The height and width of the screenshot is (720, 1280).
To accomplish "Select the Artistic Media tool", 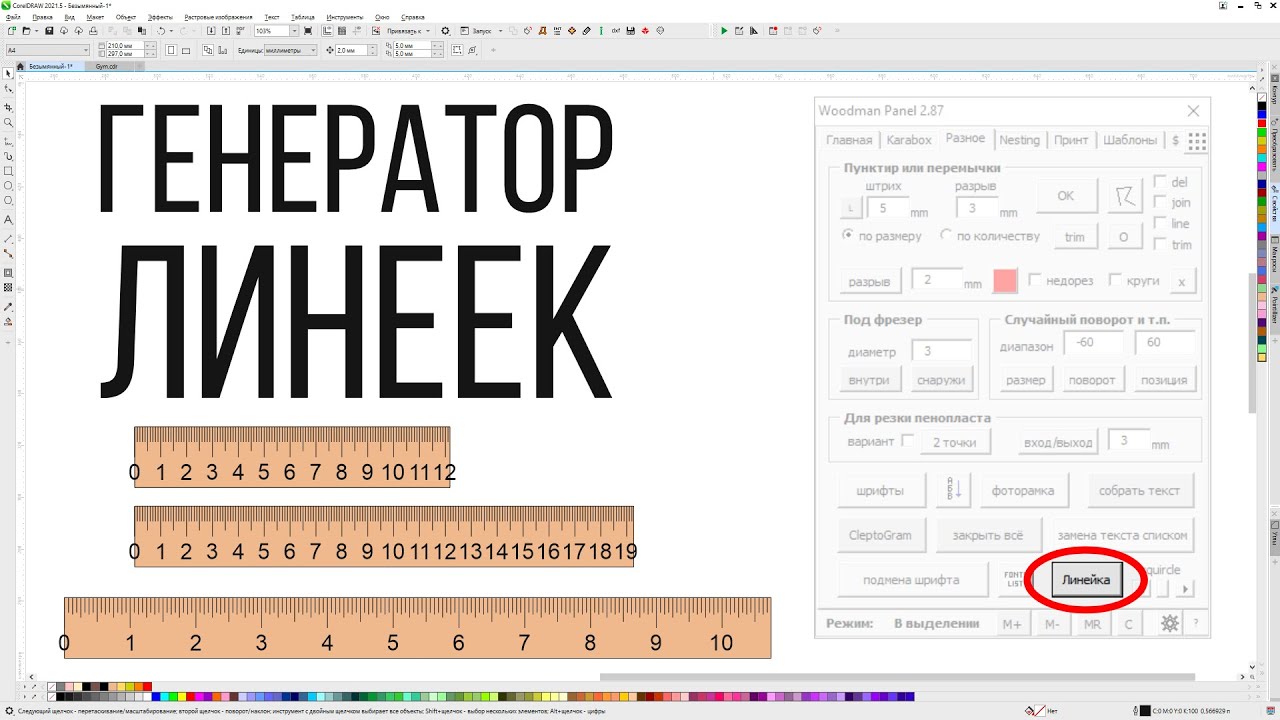I will tap(8, 156).
